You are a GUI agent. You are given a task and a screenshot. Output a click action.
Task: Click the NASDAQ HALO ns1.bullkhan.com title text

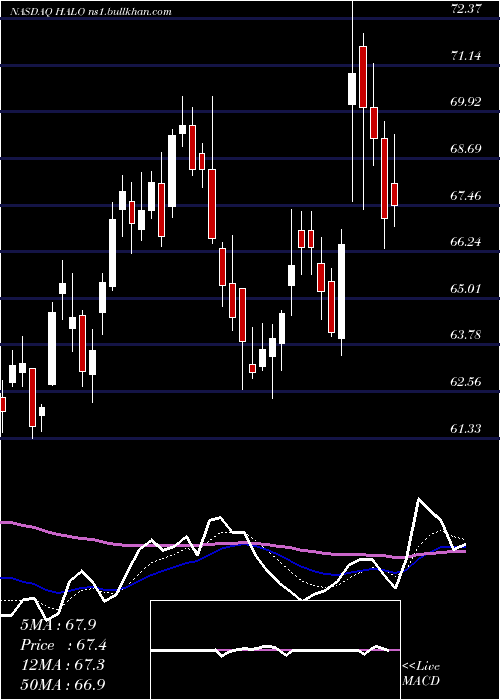pos(90,12)
